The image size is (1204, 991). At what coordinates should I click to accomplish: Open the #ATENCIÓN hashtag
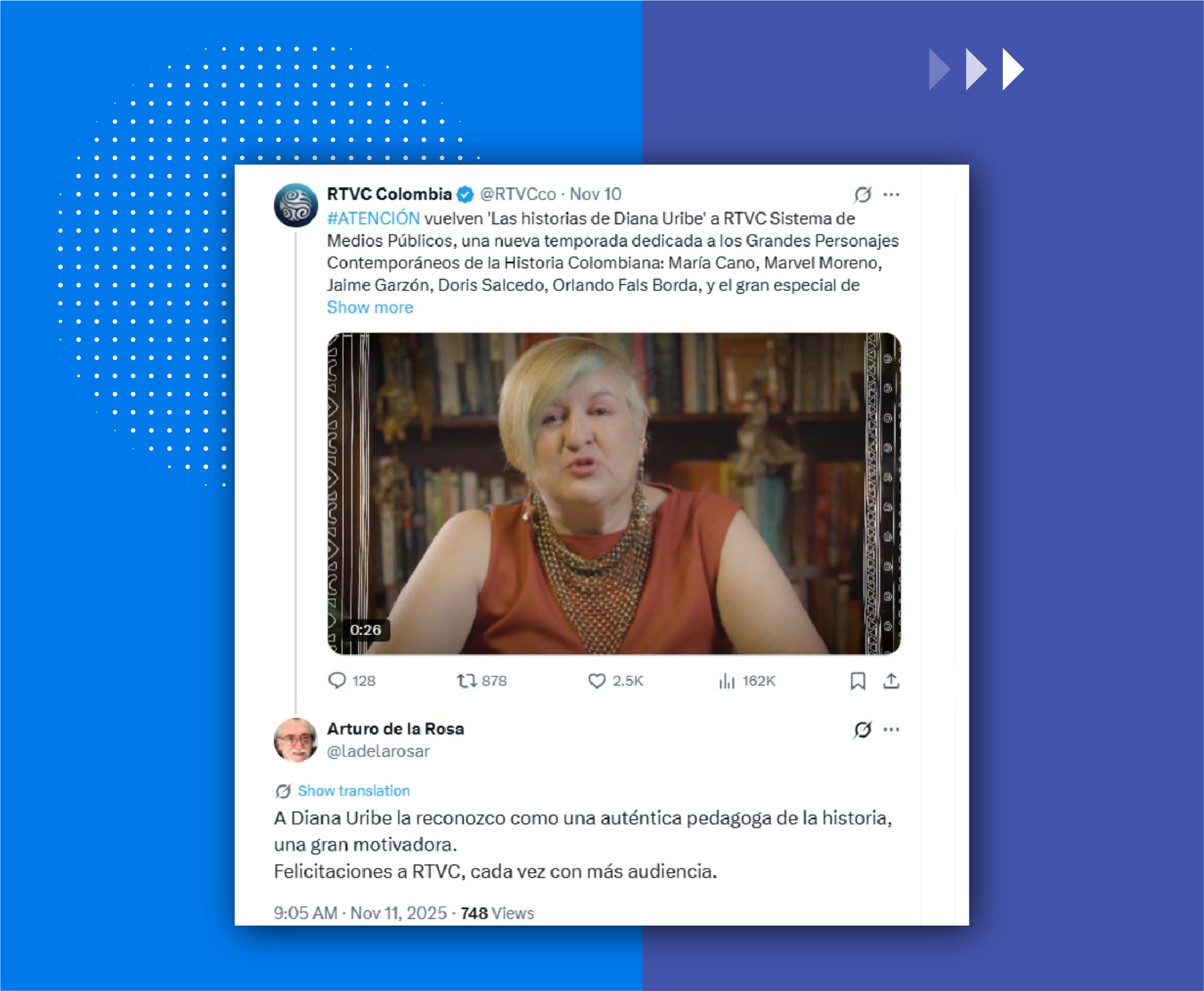coord(374,219)
